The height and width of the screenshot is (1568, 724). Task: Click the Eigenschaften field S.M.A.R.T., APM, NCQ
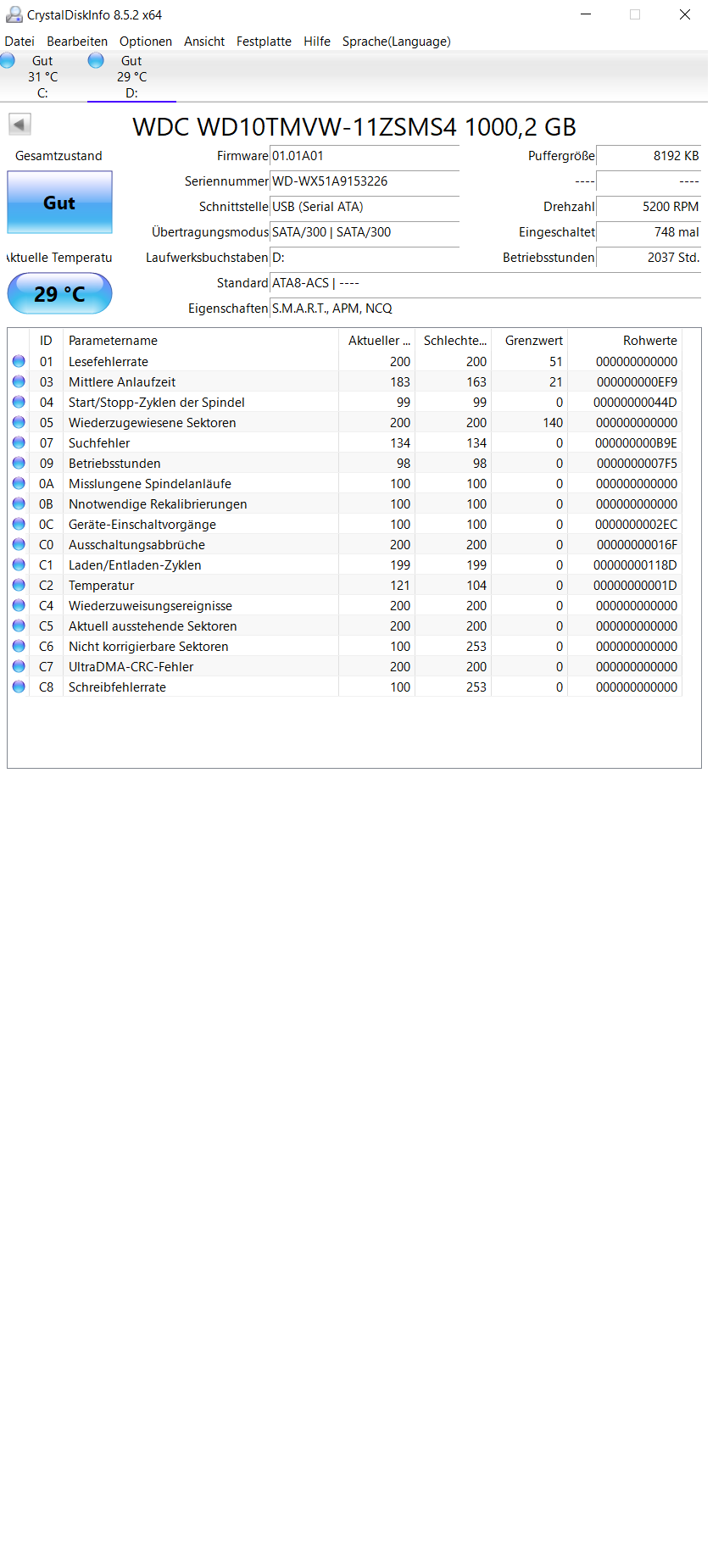[485, 309]
